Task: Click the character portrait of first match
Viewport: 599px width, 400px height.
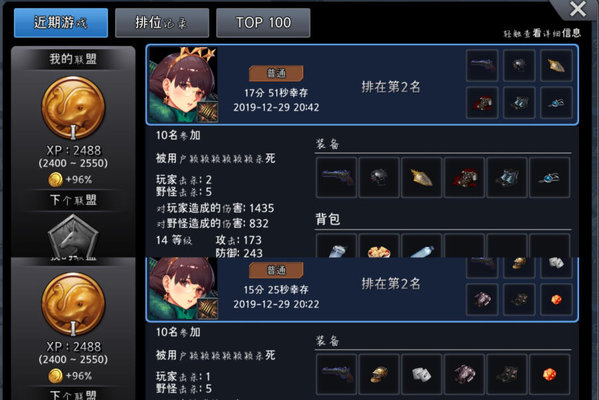Action: [x=183, y=85]
